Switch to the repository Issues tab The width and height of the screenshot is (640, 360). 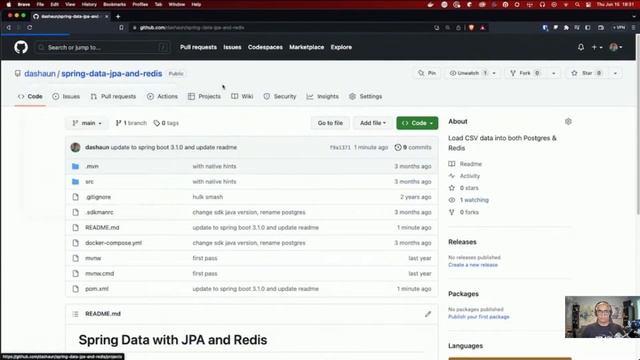(x=66, y=96)
